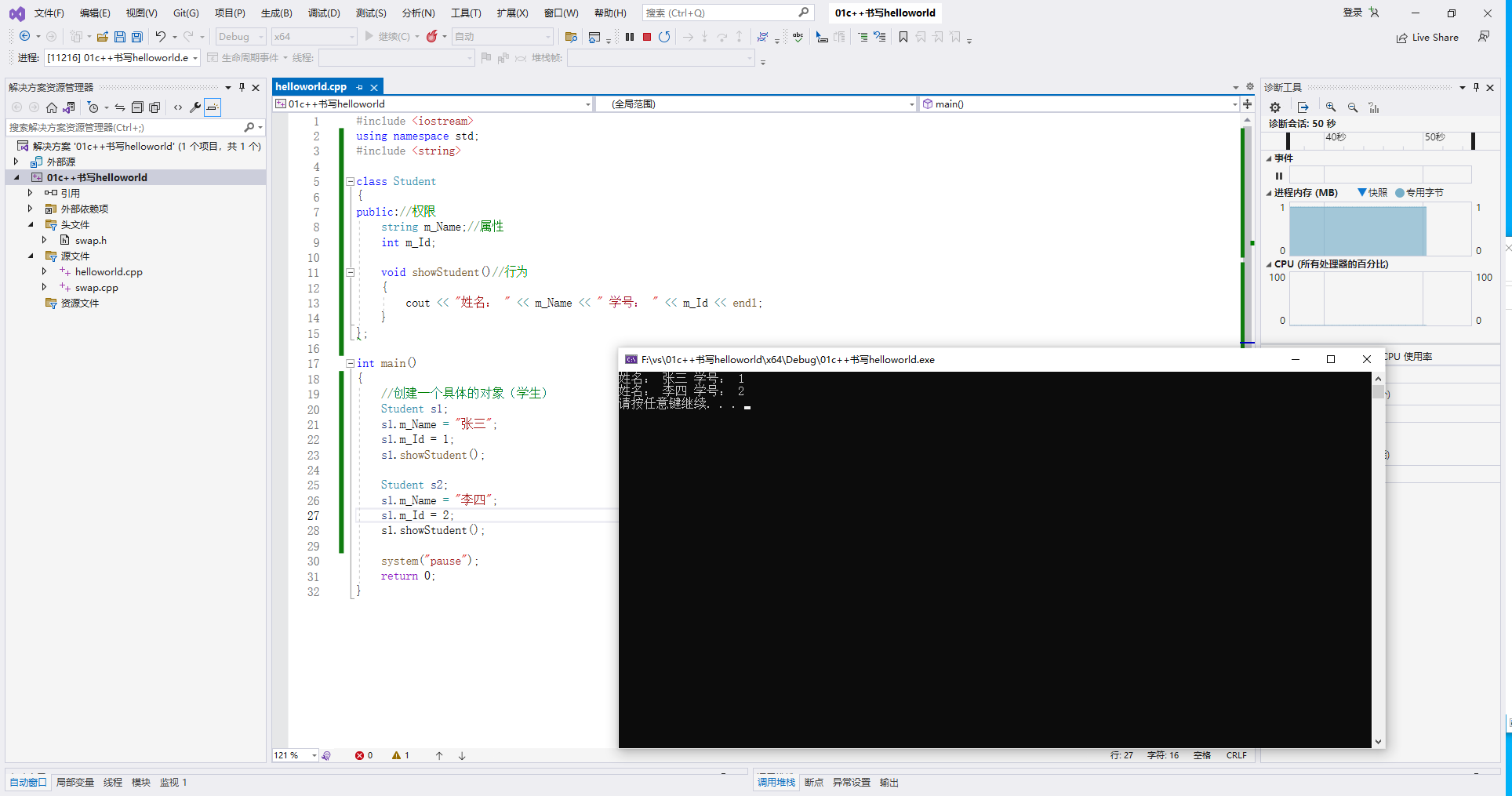
Task: Open the Find in Files icon
Action: click(571, 37)
